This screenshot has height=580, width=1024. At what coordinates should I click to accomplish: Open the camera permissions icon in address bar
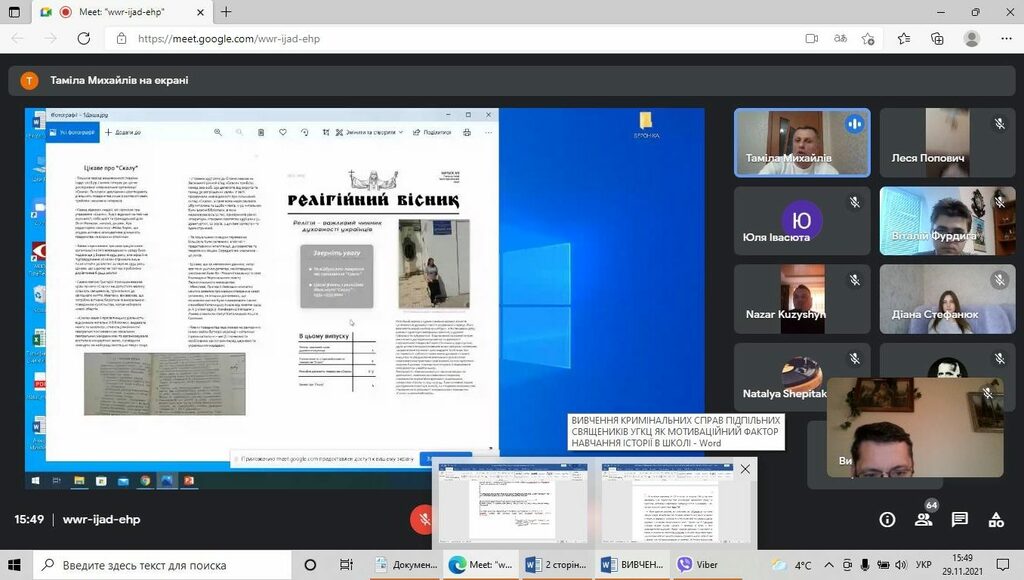click(811, 38)
